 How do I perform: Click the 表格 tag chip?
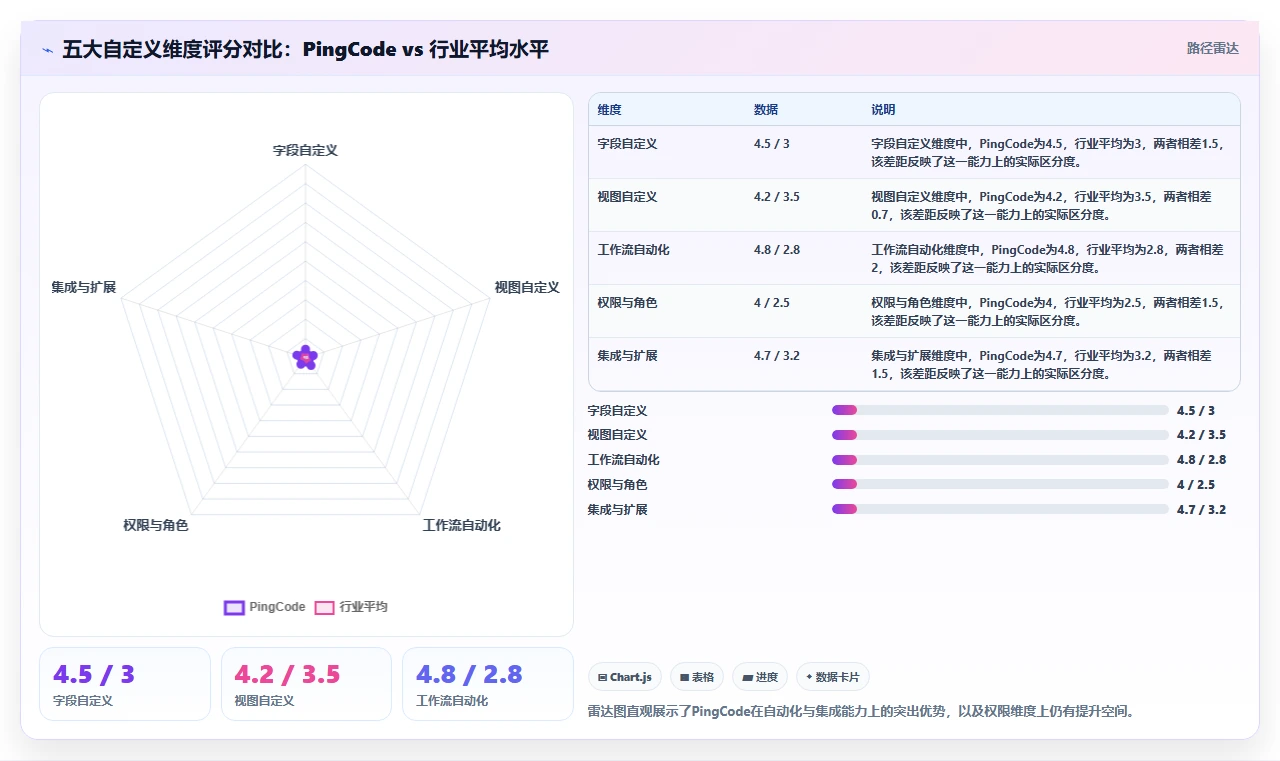click(x=697, y=677)
